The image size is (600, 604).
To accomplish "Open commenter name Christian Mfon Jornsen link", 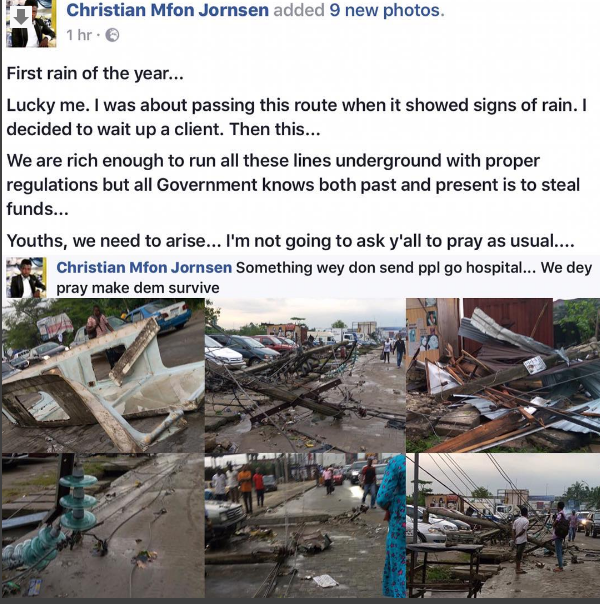I will (x=144, y=267).
